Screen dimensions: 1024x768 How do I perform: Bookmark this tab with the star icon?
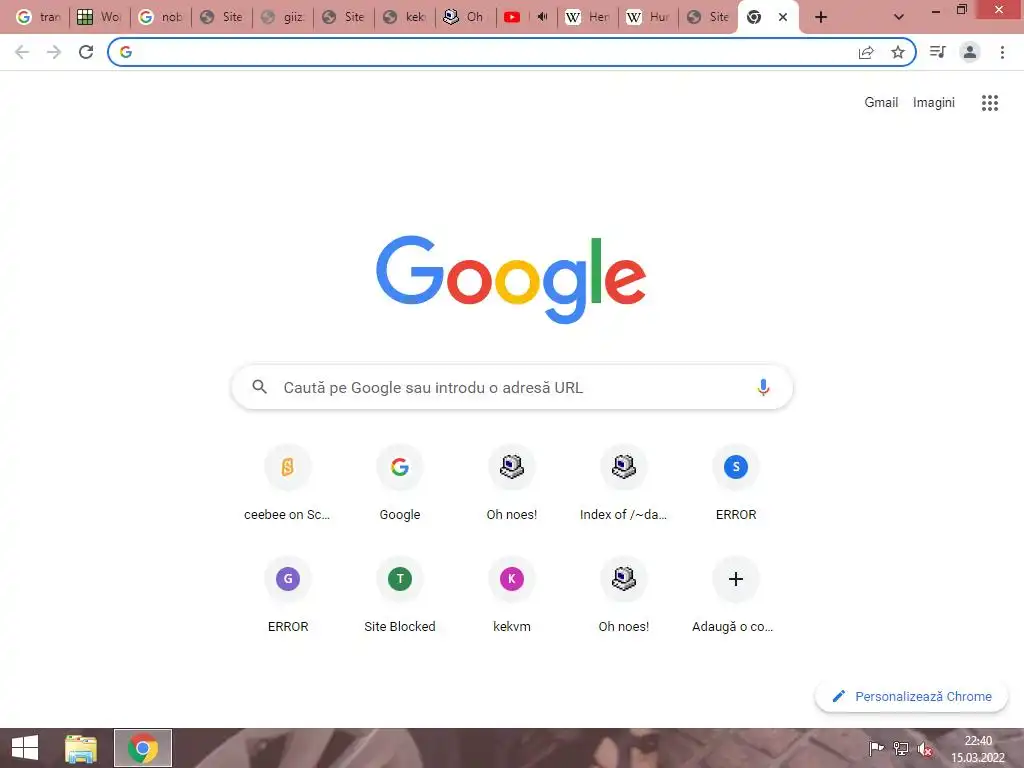point(898,52)
